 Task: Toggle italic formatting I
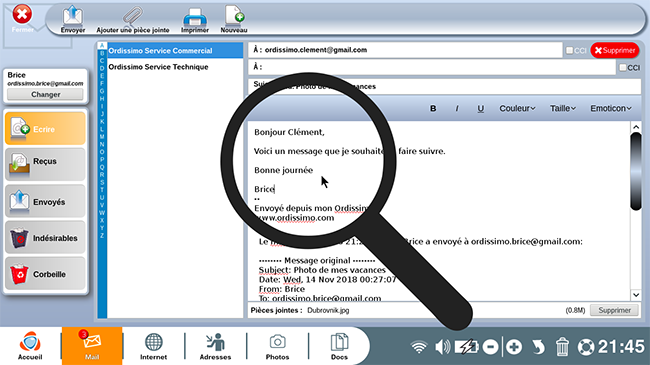[457, 108]
